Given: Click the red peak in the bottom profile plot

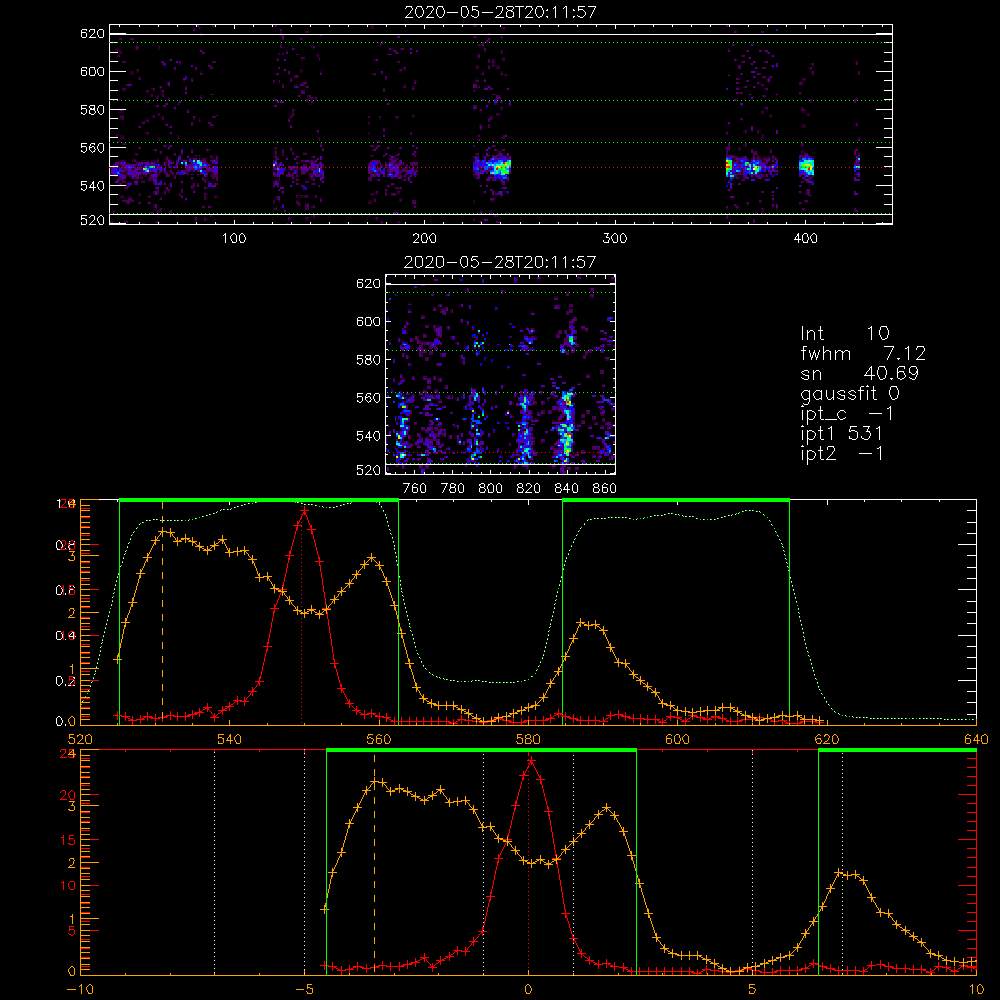Looking at the screenshot, I should pyautogui.click(x=531, y=761).
